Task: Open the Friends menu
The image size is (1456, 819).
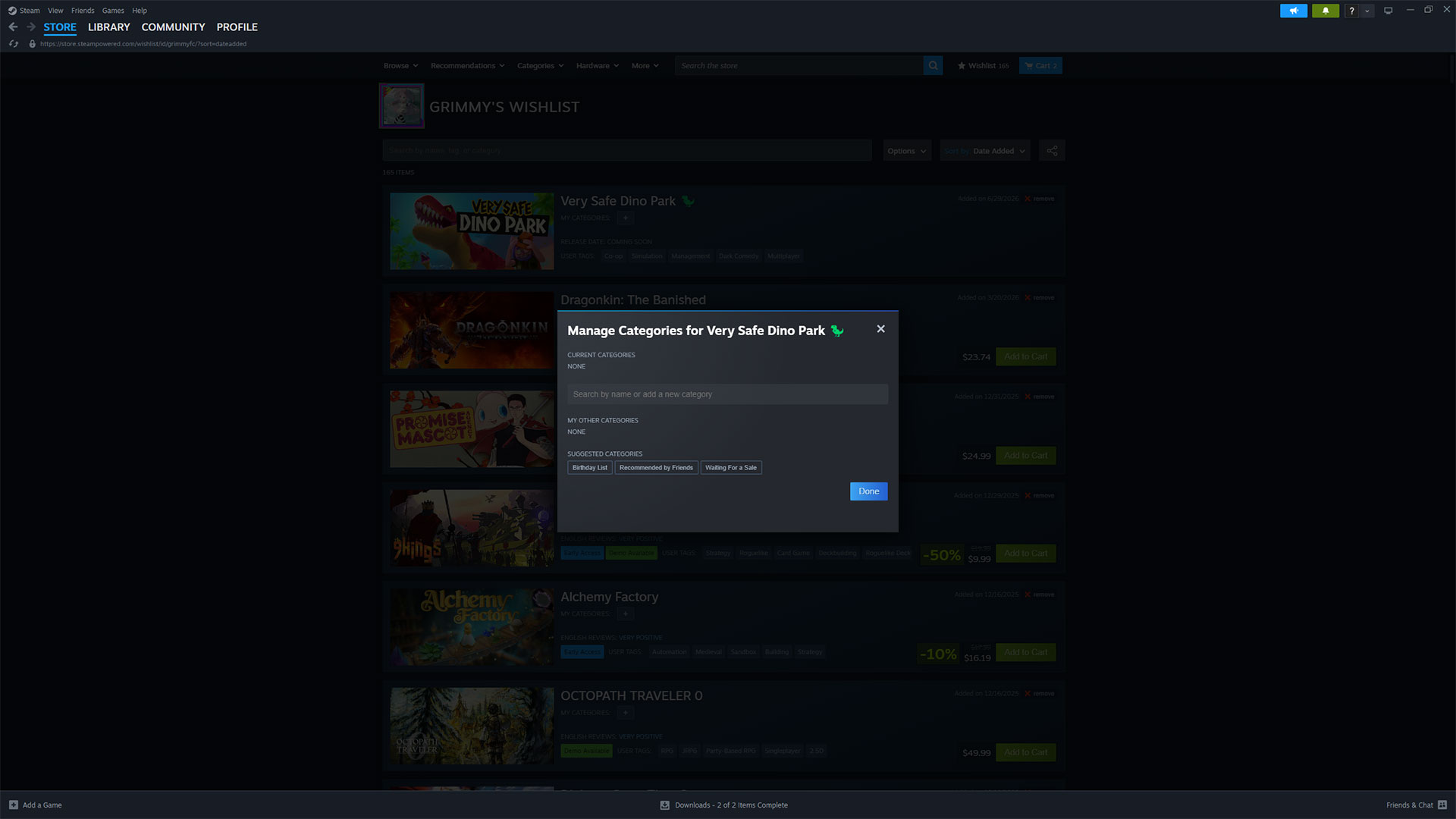Action: (x=83, y=11)
